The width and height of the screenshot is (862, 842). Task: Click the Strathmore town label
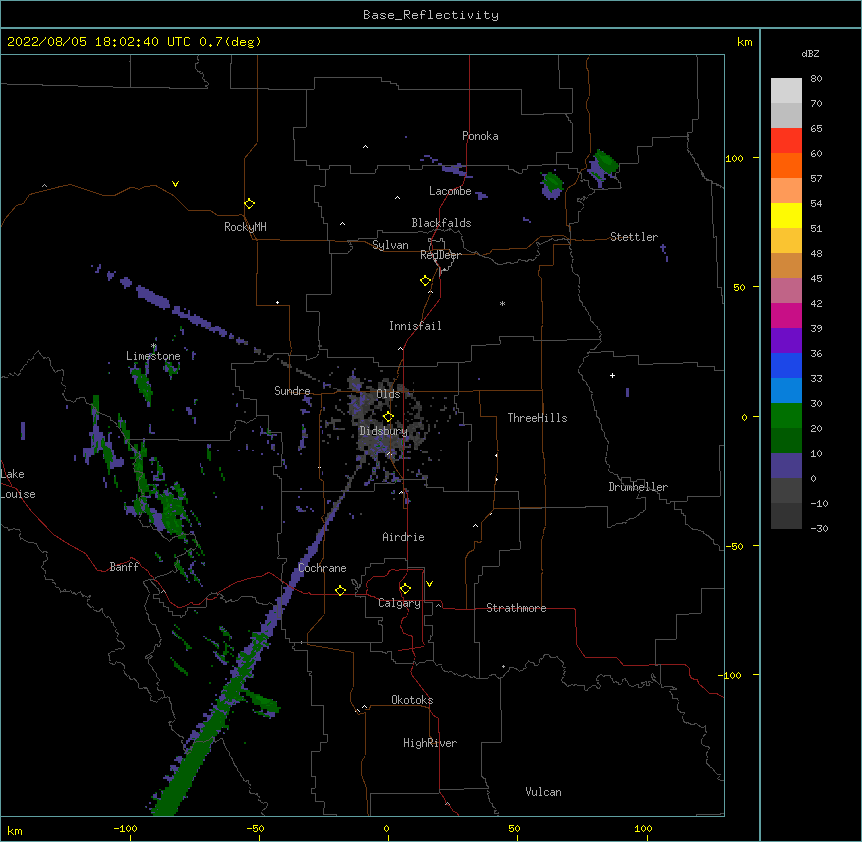pos(516,608)
